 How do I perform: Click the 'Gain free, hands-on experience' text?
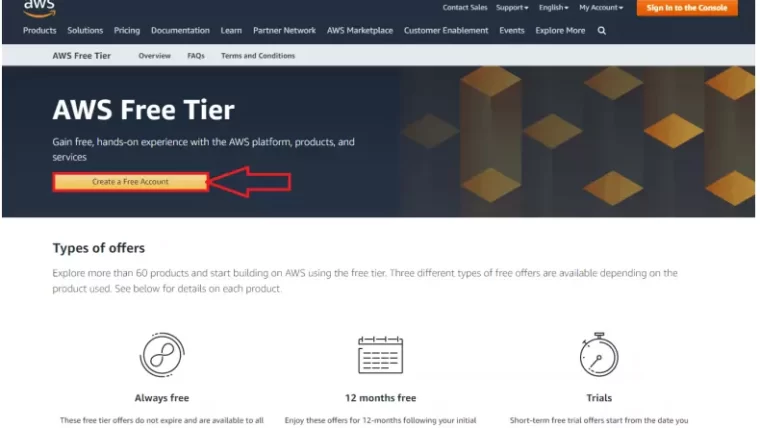204,149
